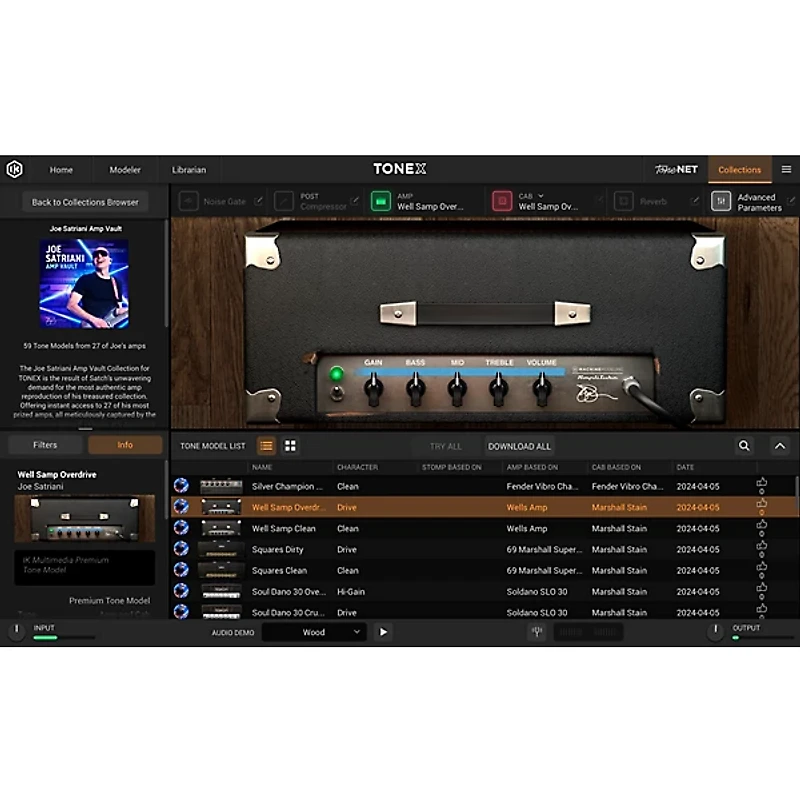Toggle the amp's green power light

tap(336, 374)
